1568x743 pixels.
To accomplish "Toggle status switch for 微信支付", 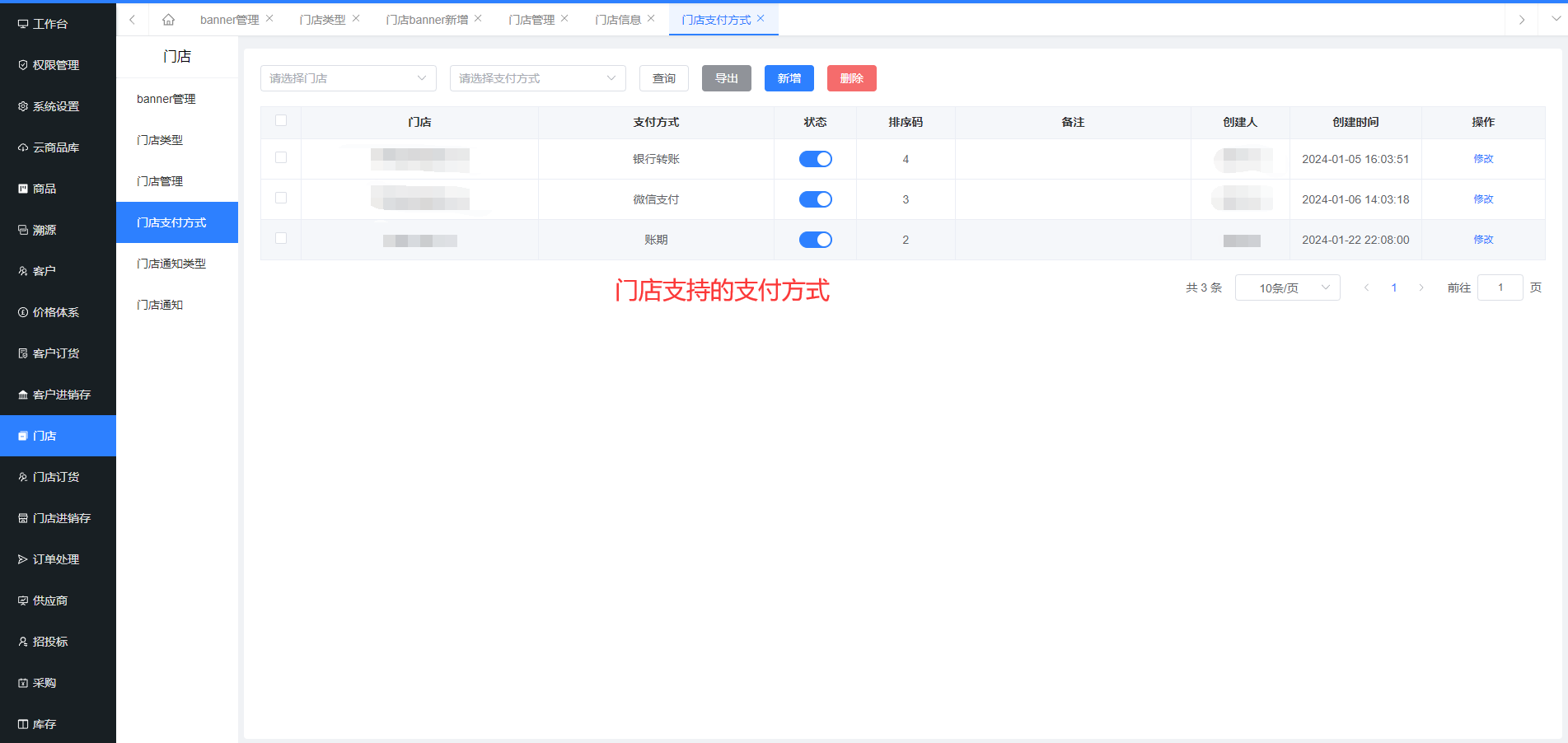I will (x=816, y=199).
